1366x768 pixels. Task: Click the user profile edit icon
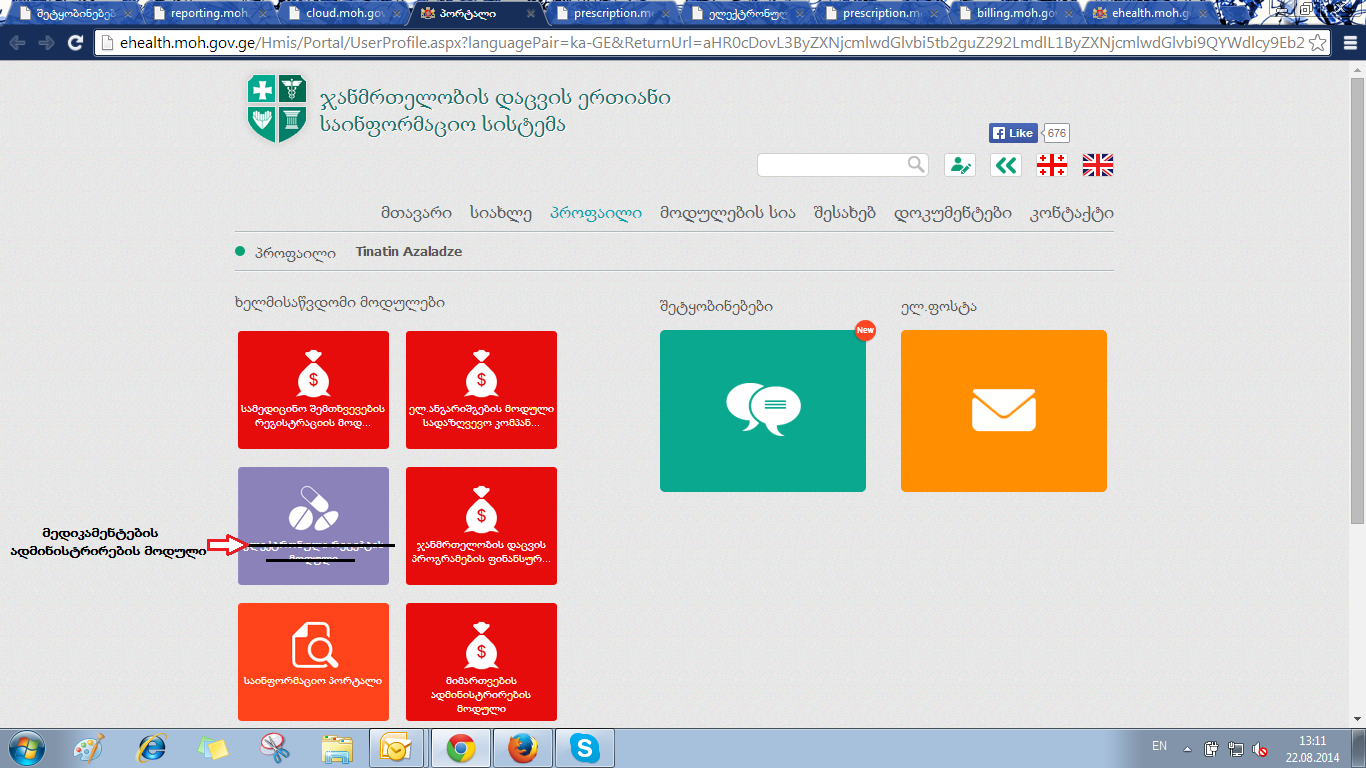[959, 166]
